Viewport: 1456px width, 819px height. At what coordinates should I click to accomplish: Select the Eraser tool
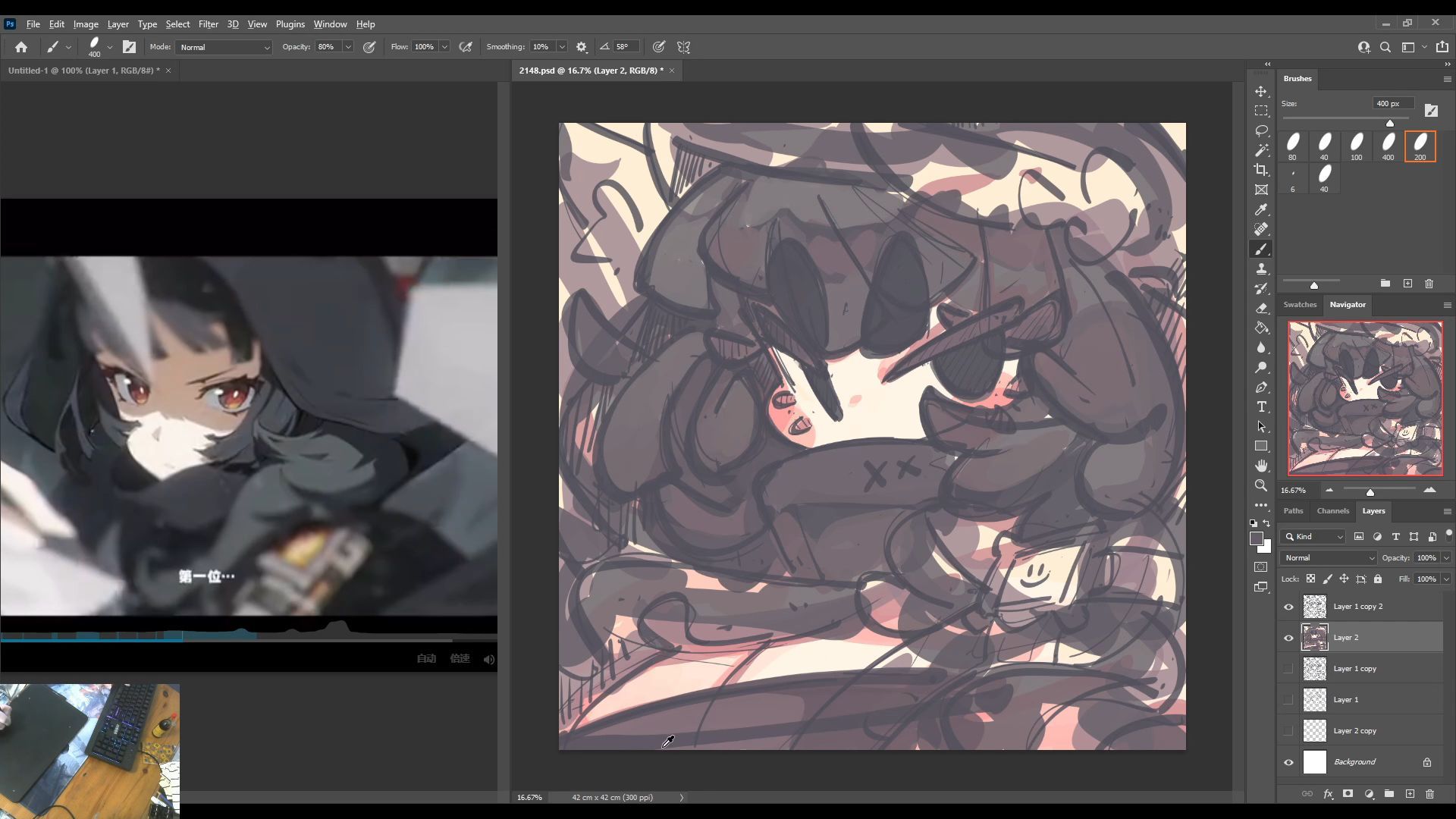[x=1261, y=308]
